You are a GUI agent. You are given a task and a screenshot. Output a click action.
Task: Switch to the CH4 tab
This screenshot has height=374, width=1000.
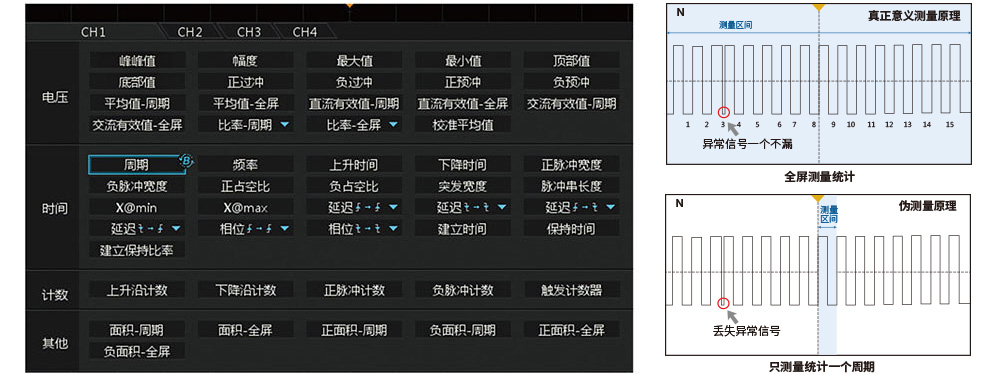click(305, 32)
